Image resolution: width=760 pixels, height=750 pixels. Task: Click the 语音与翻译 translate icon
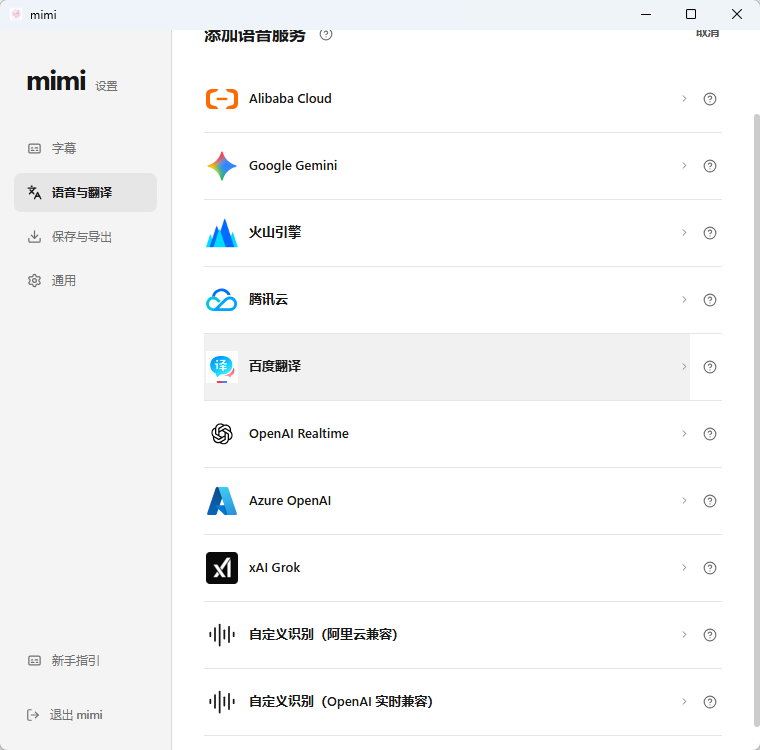[x=34, y=192]
